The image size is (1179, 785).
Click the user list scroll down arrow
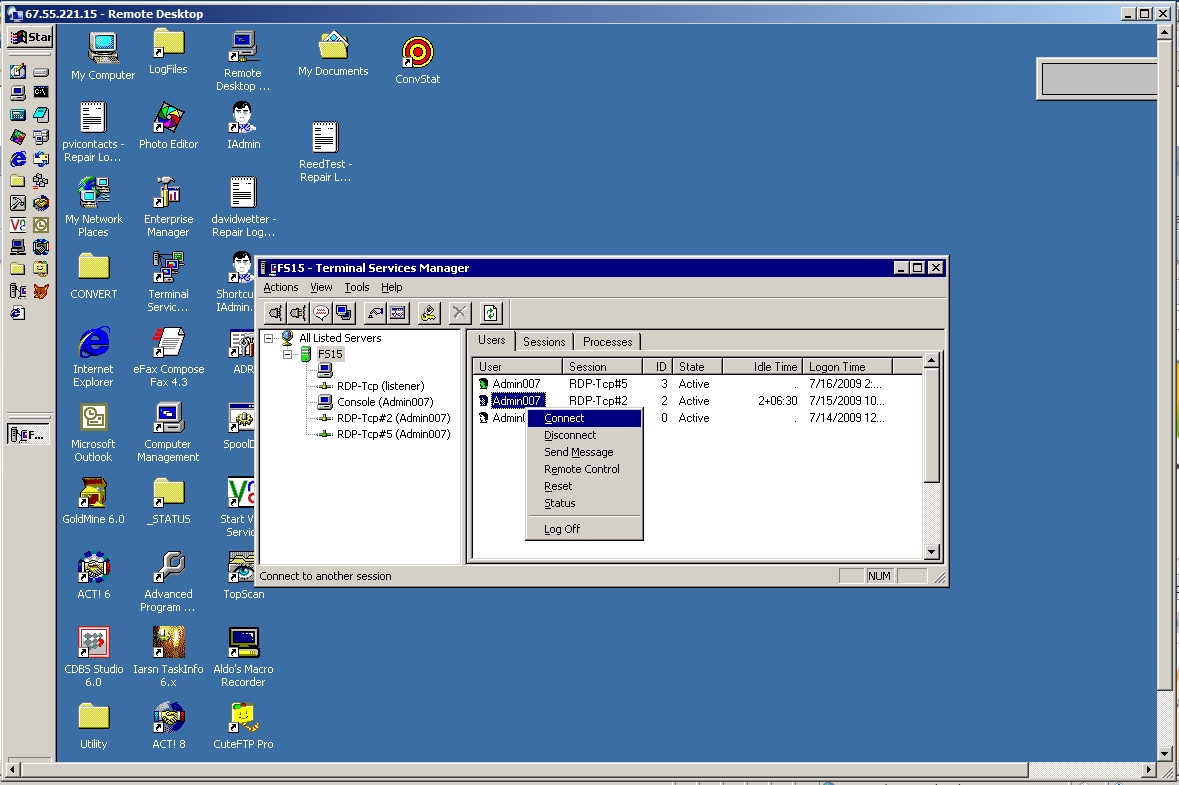(932, 552)
